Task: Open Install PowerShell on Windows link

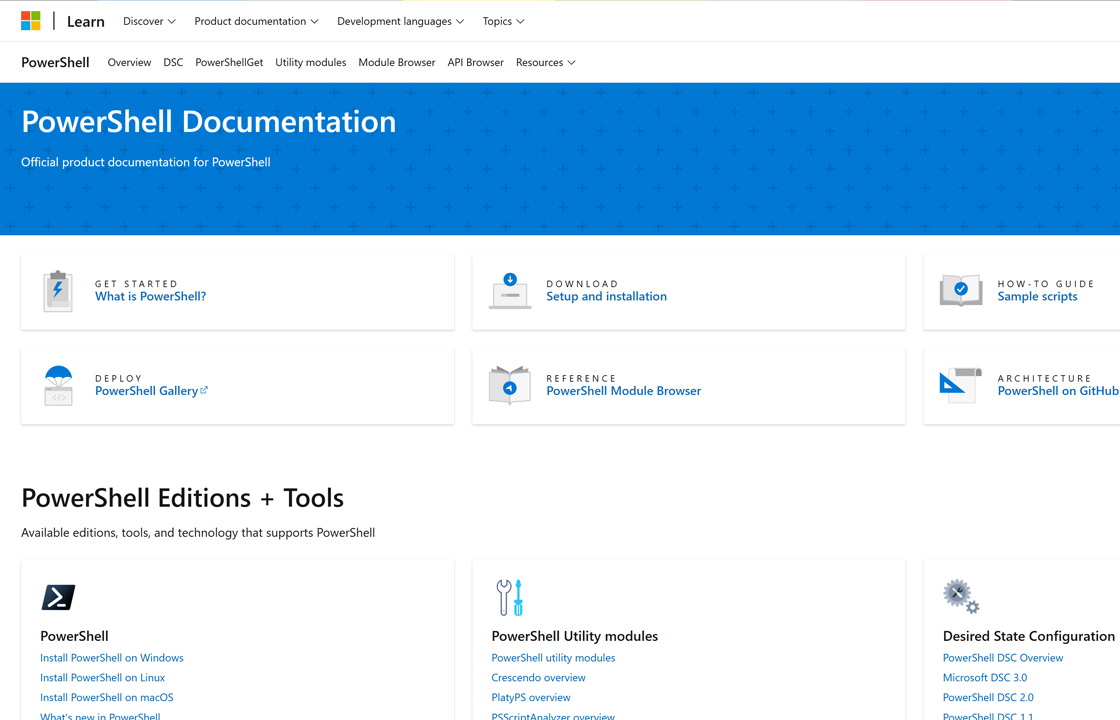Action: click(x=111, y=658)
